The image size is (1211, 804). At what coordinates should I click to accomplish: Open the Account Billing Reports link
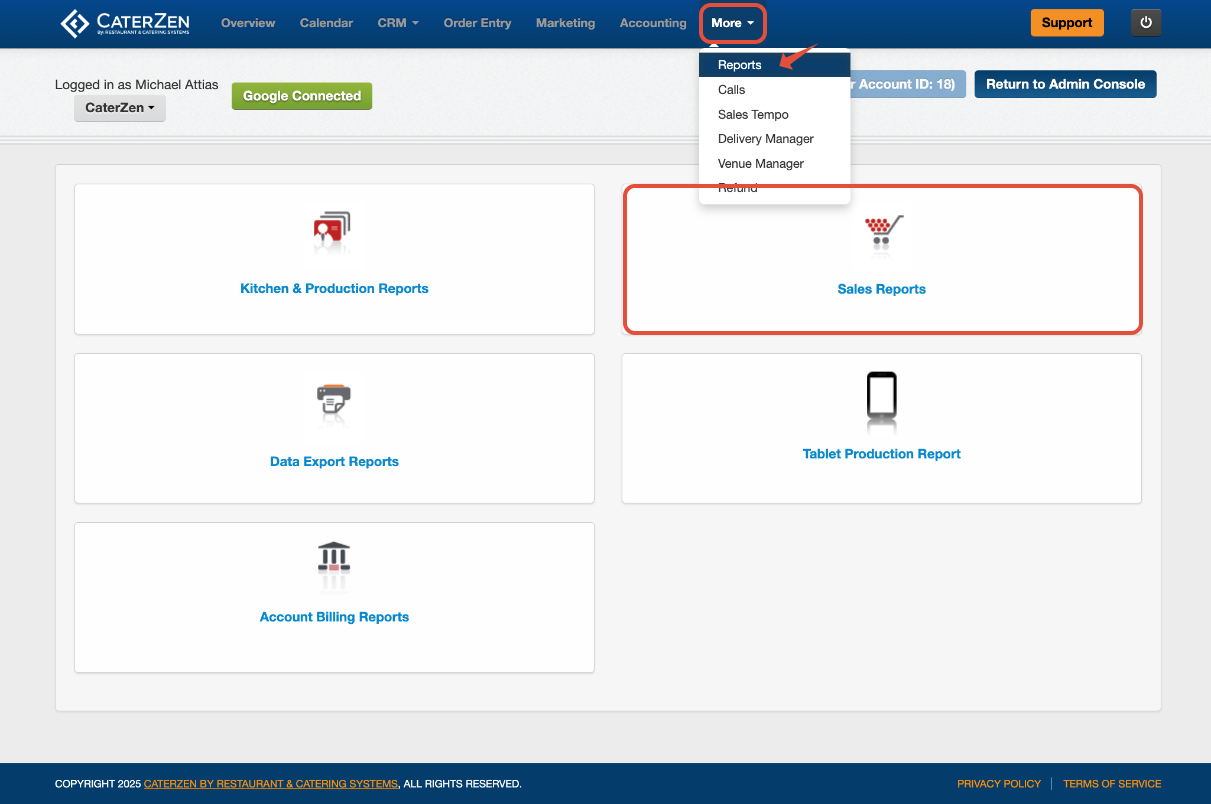pos(334,617)
